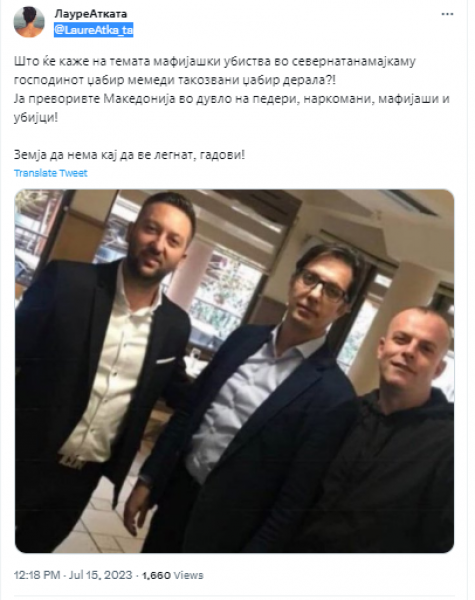Viewport: 475px width, 600px height.
Task: Click the Views label beside the count
Action: click(x=188, y=575)
